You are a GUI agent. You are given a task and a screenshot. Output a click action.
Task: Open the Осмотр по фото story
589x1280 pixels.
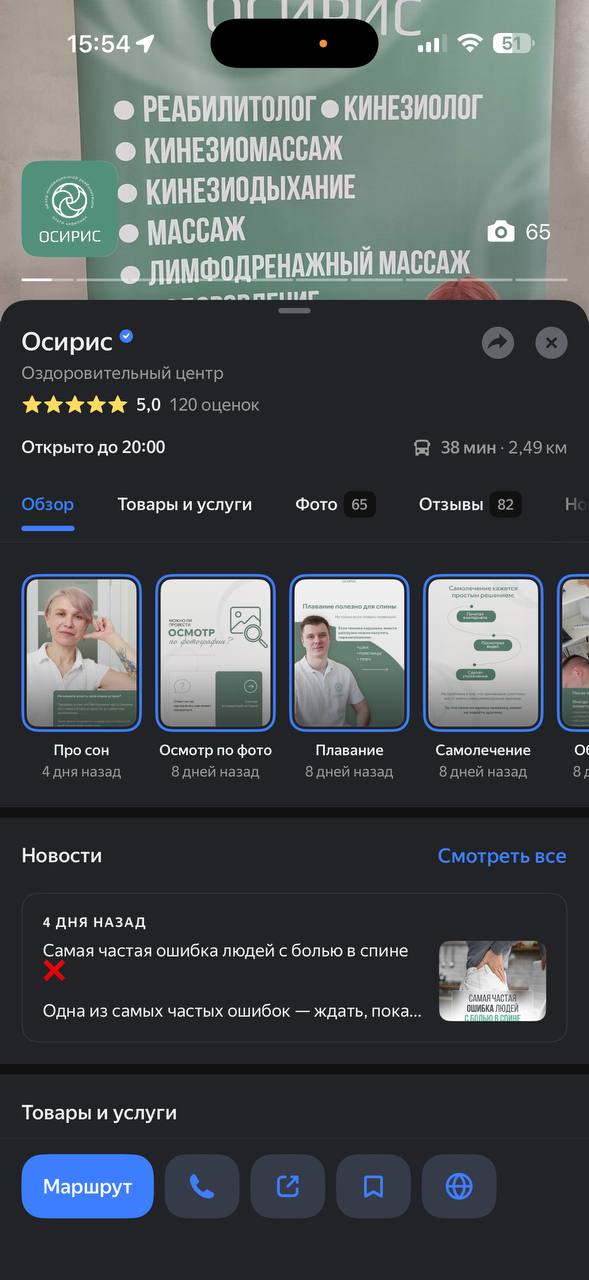(x=215, y=653)
